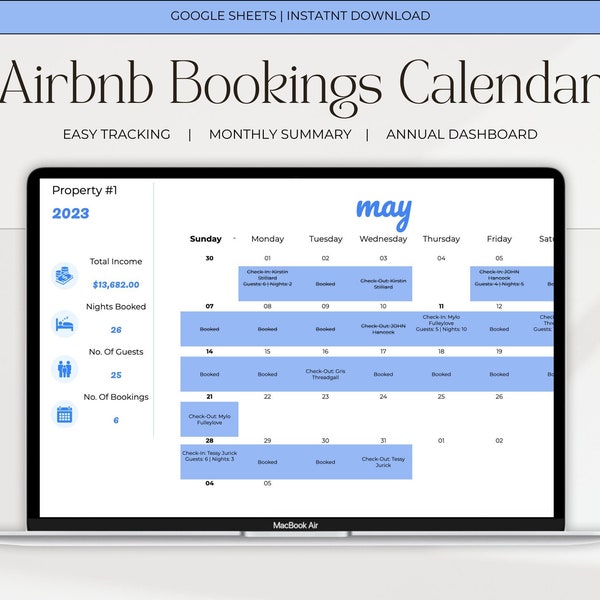600x600 pixels.
Task: Select the Booked cell under Sunday 14
Action: [x=209, y=374]
